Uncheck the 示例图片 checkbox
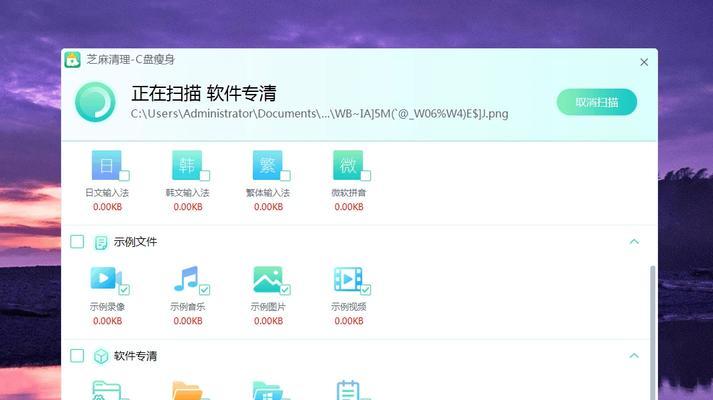 pyautogui.click(x=285, y=290)
